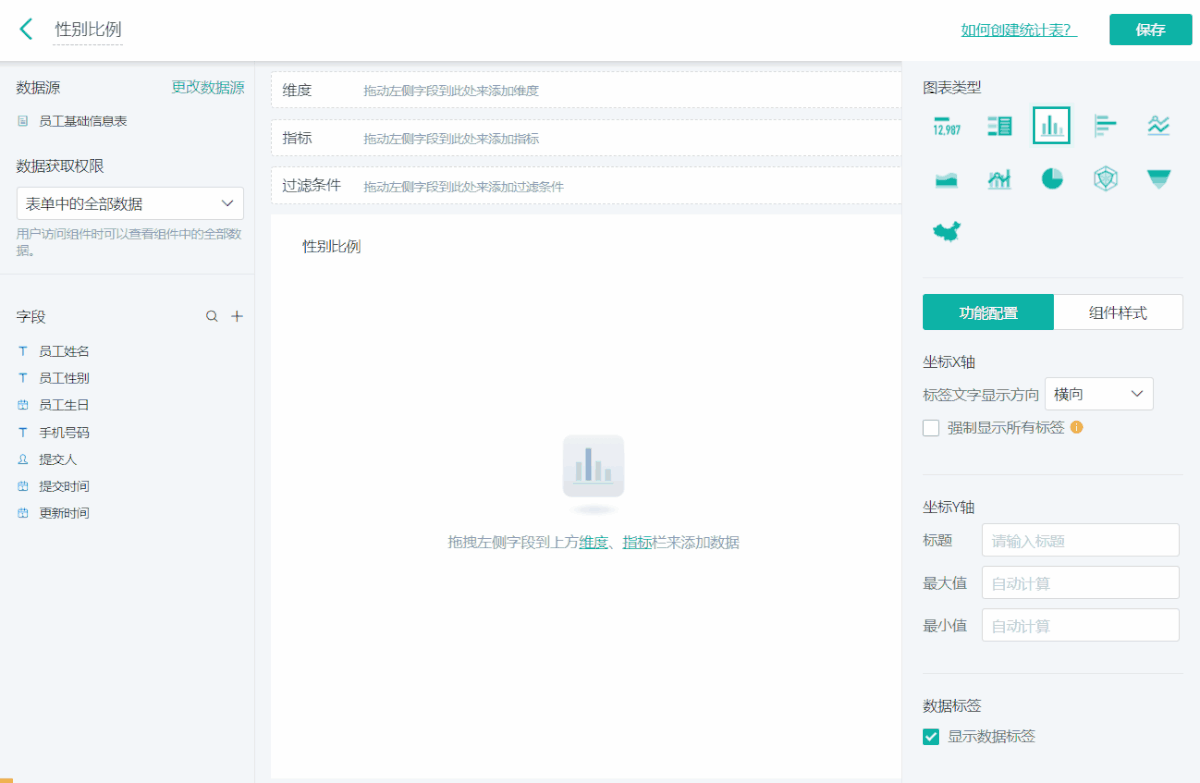Select the area chart type
The height and width of the screenshot is (783, 1200).
point(946,179)
